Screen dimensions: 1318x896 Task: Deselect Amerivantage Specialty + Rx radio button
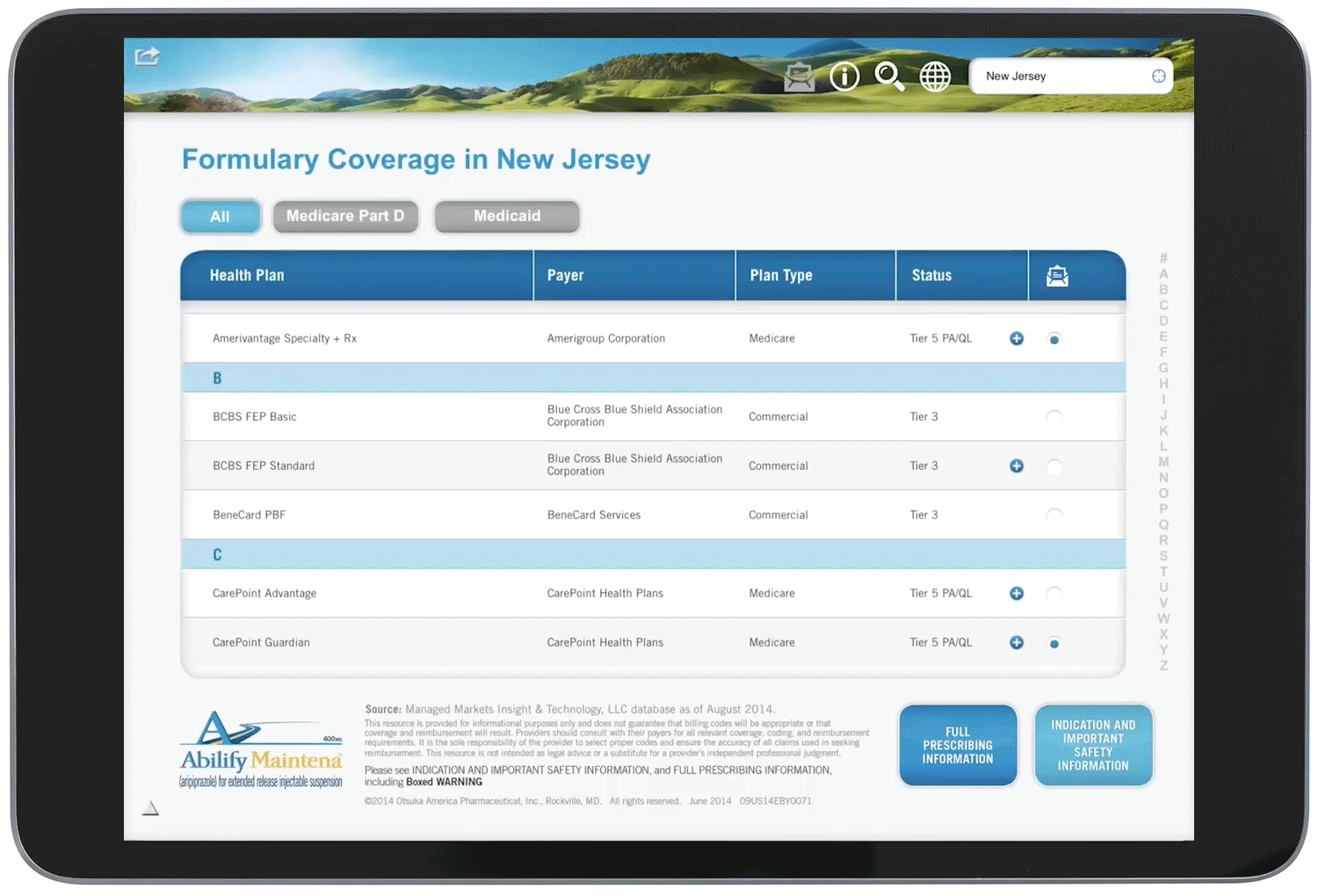pos(1054,339)
